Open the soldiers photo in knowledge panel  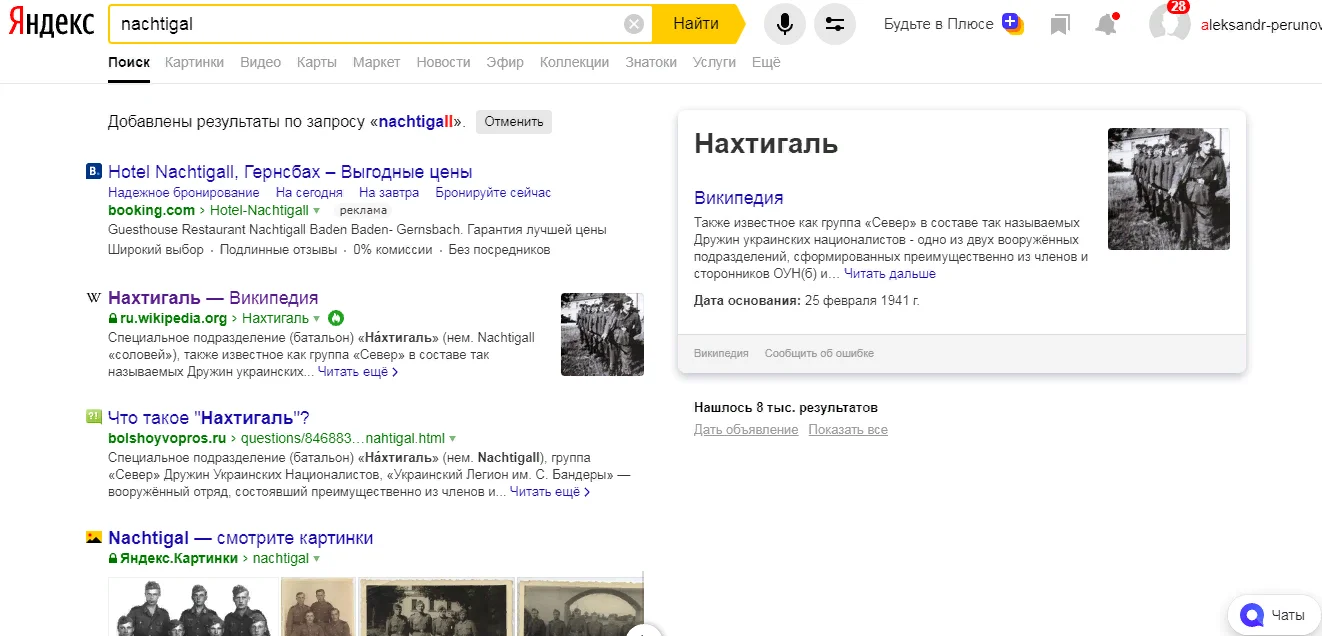(x=1168, y=189)
